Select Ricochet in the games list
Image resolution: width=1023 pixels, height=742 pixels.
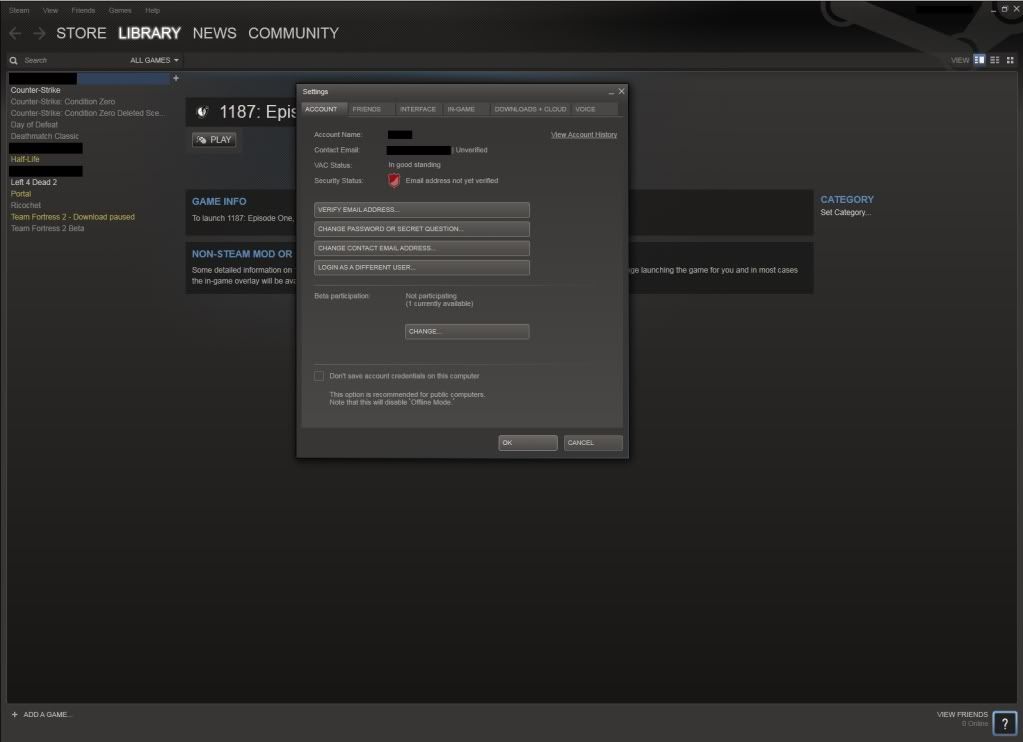coord(25,206)
